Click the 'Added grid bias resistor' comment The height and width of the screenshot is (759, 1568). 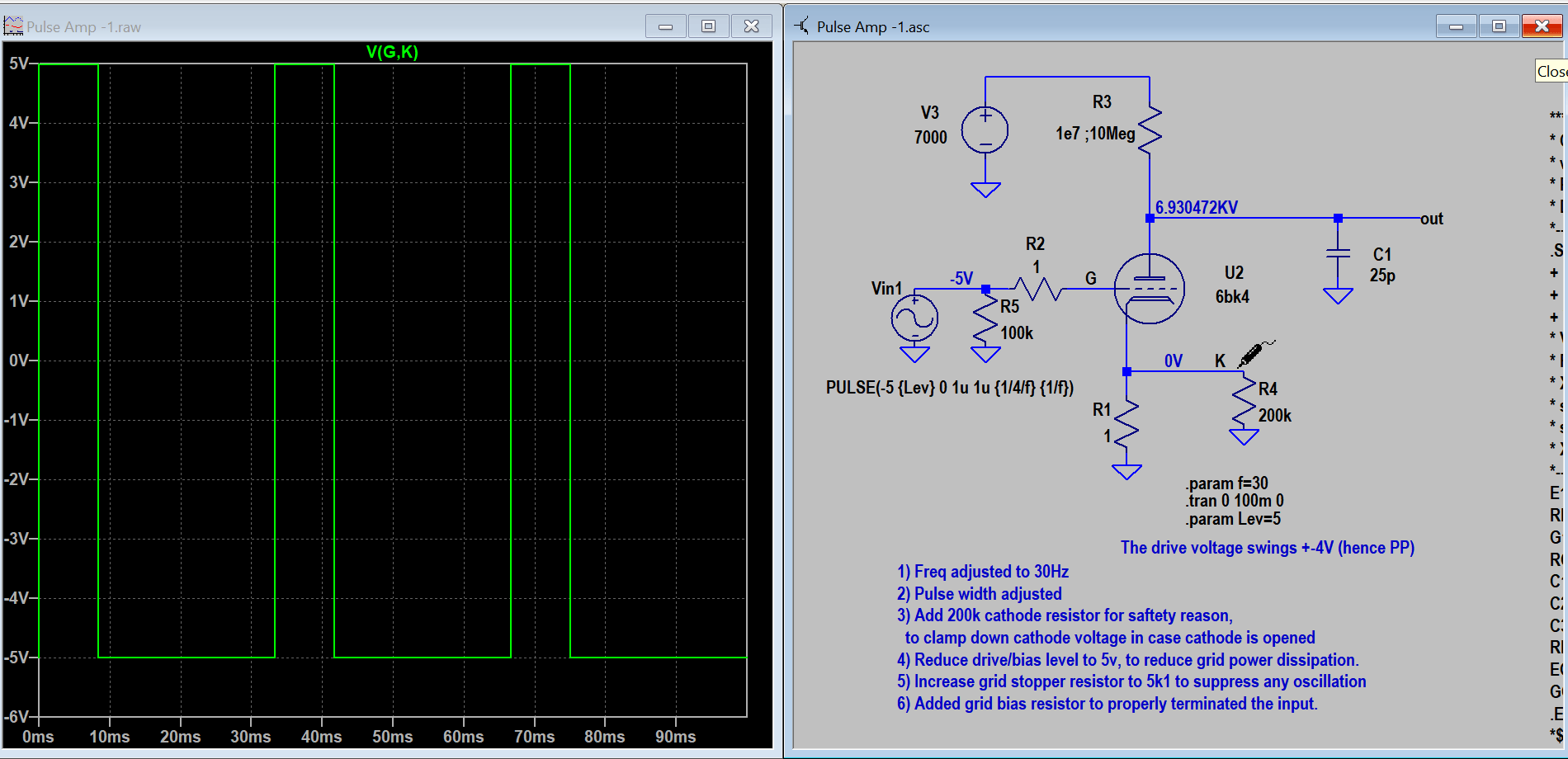coord(1108,704)
